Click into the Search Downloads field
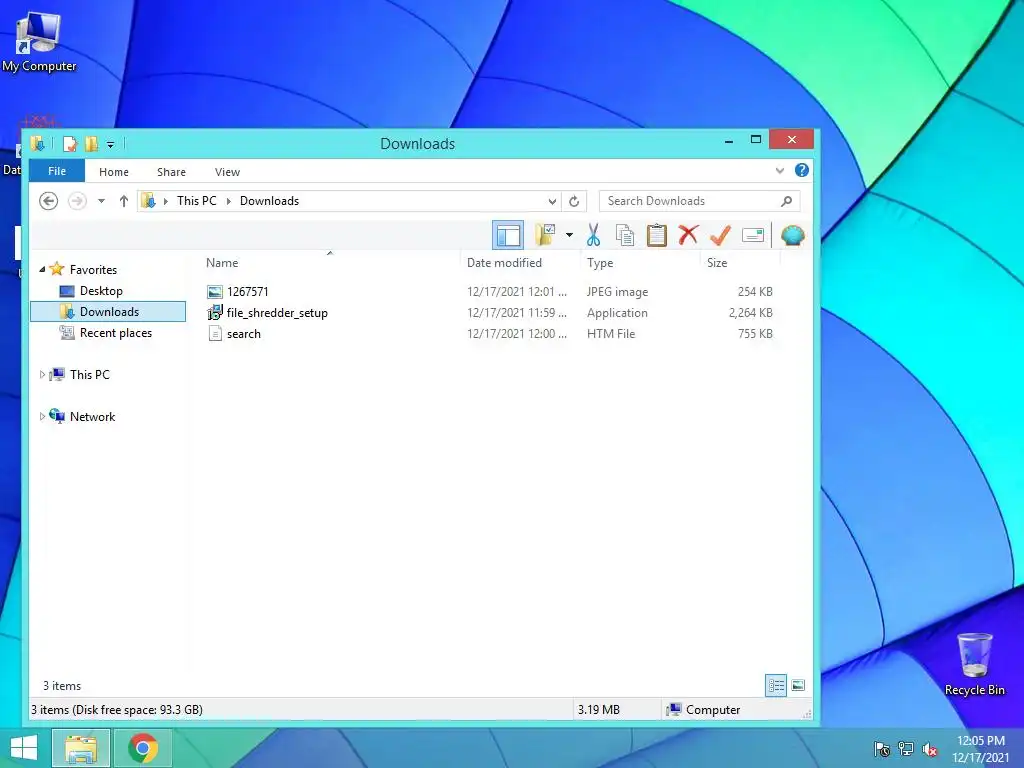Viewport: 1024px width, 768px height. click(699, 201)
